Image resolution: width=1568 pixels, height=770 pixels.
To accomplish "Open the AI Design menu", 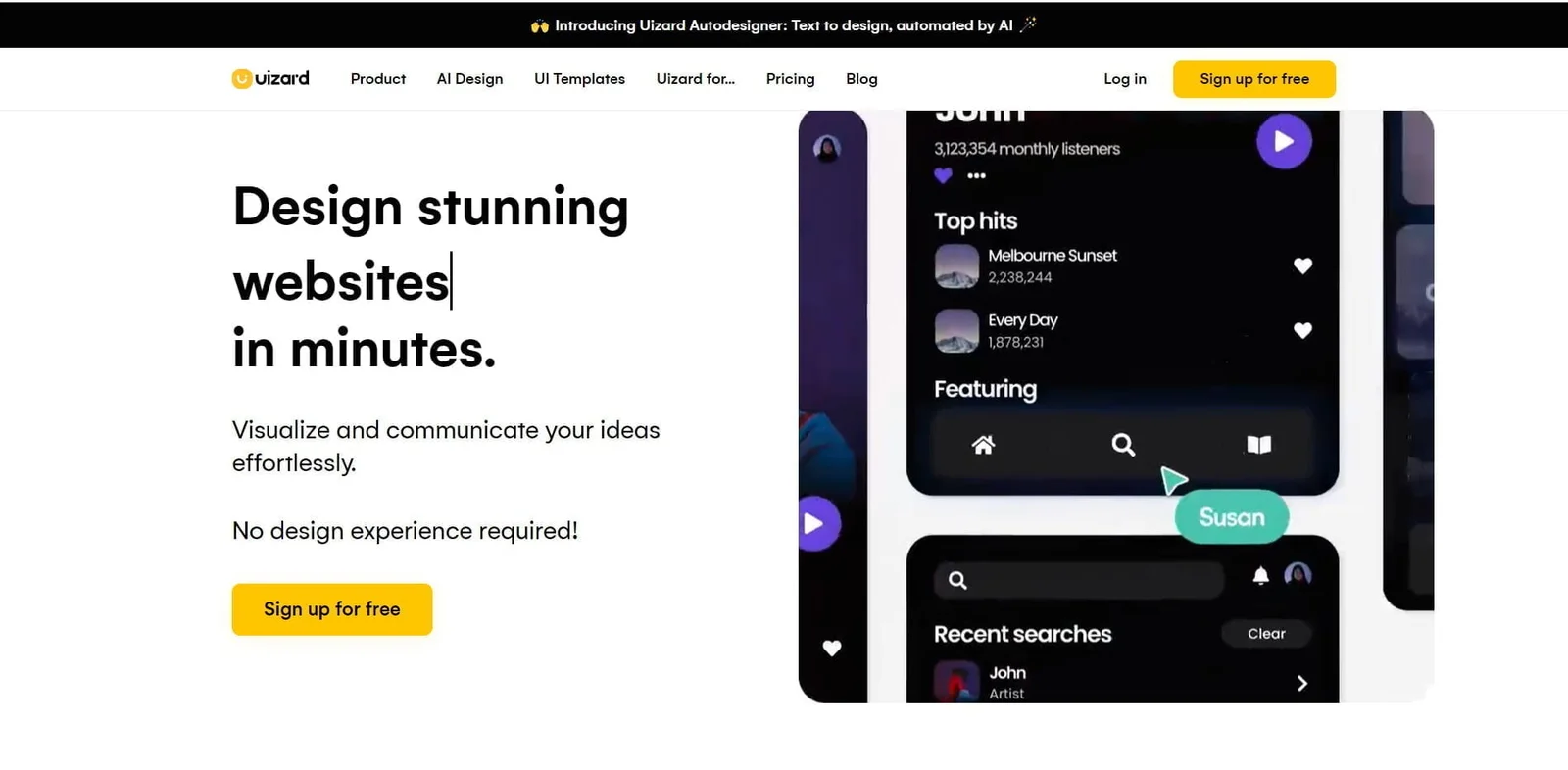I will pyautogui.click(x=469, y=79).
